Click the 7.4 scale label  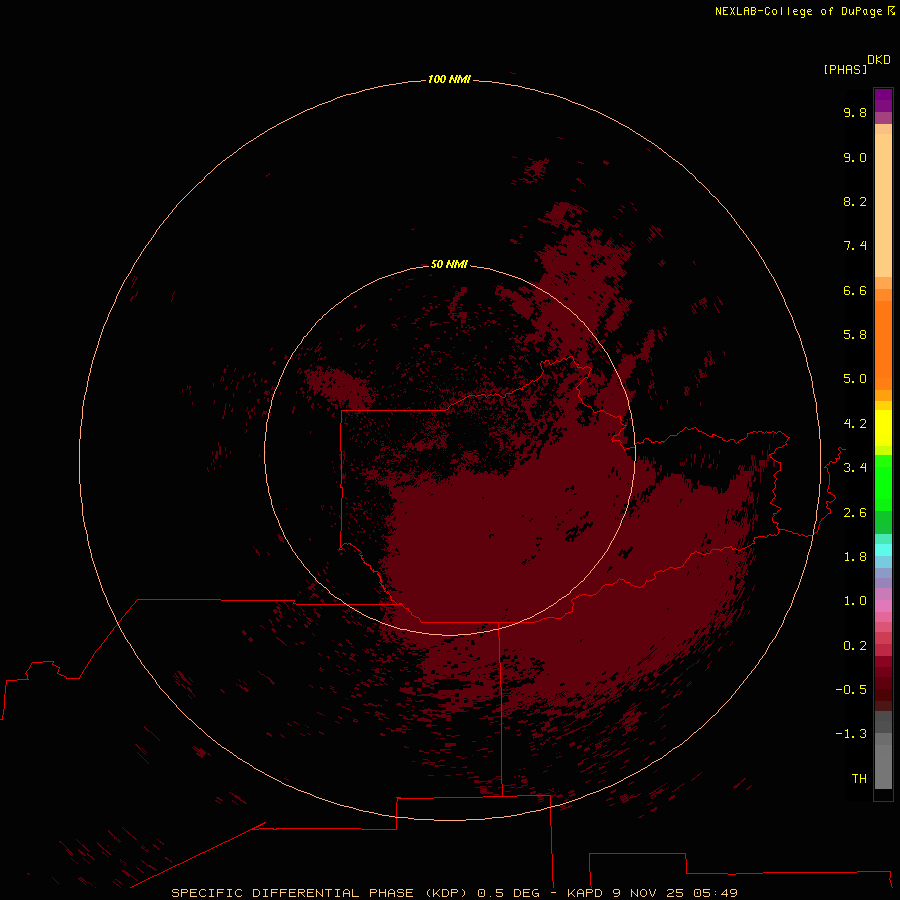coord(855,246)
